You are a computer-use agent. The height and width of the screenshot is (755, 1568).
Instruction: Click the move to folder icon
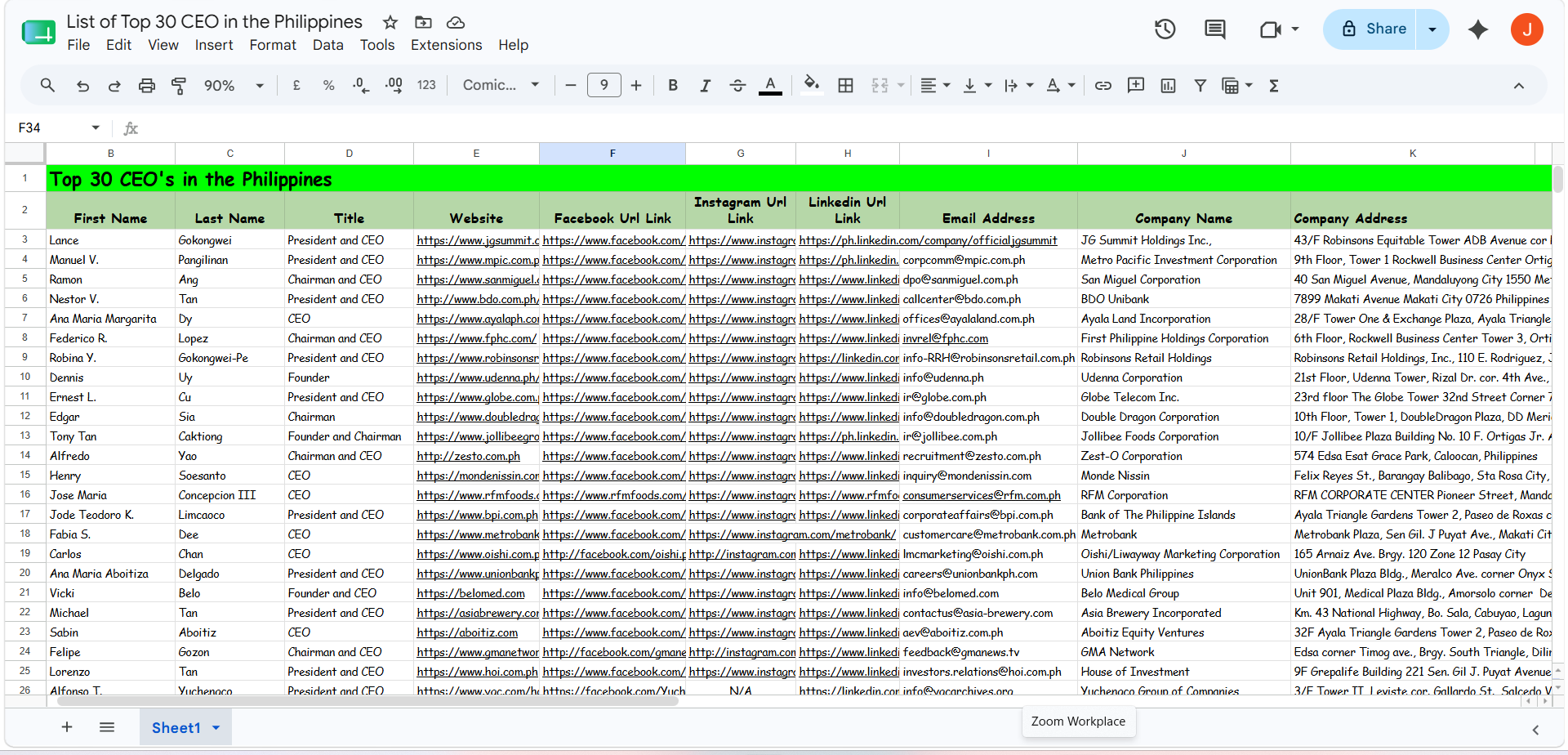423,22
